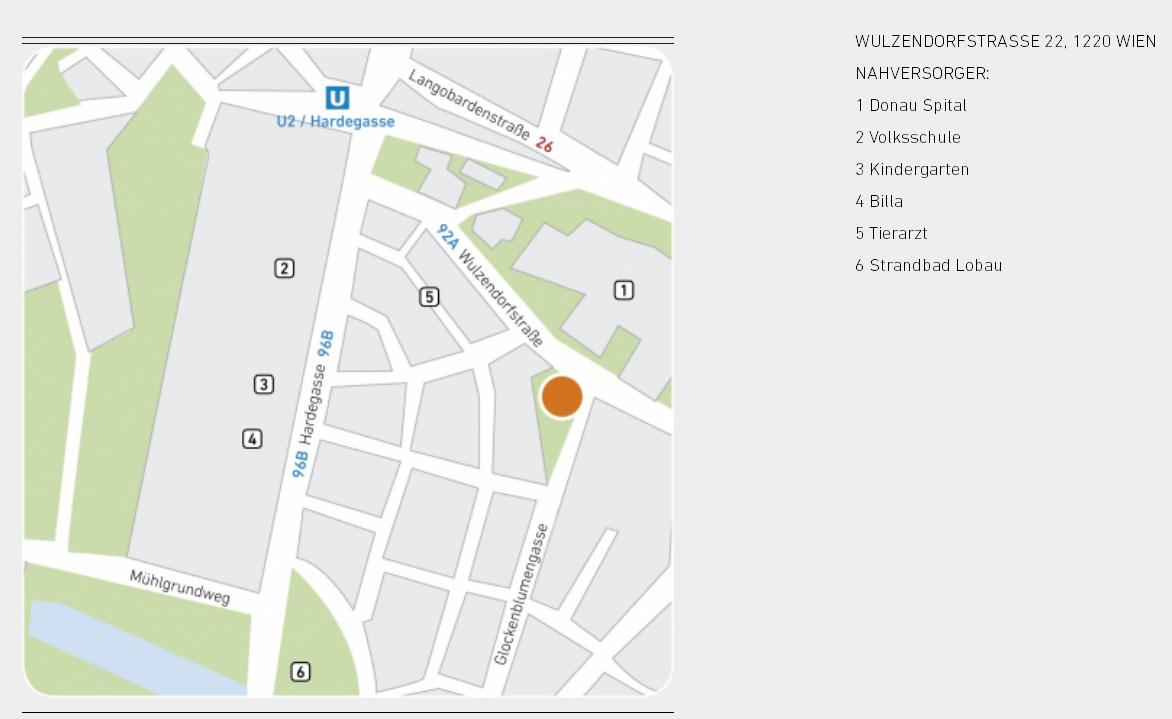Click the Langobardenstraße street label
Screen dimensions: 1172x719
[x=468, y=103]
